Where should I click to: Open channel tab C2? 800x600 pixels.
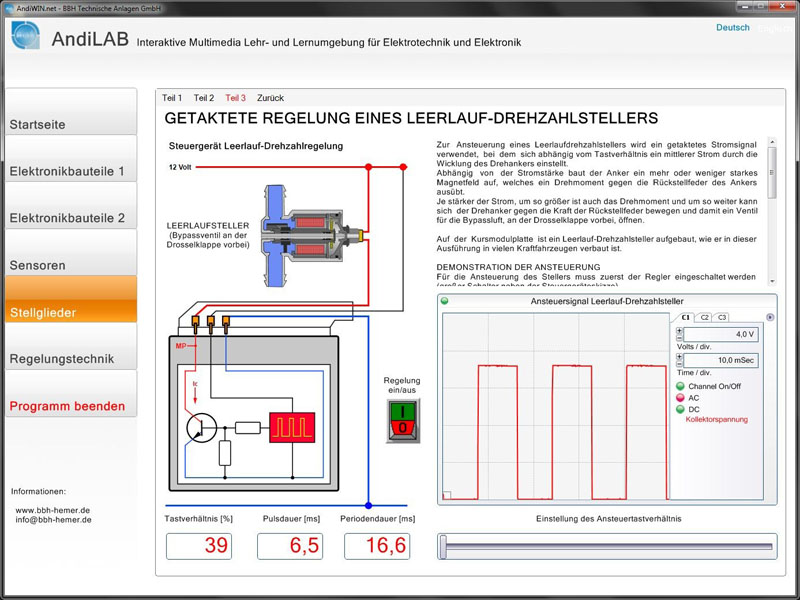[x=704, y=317]
